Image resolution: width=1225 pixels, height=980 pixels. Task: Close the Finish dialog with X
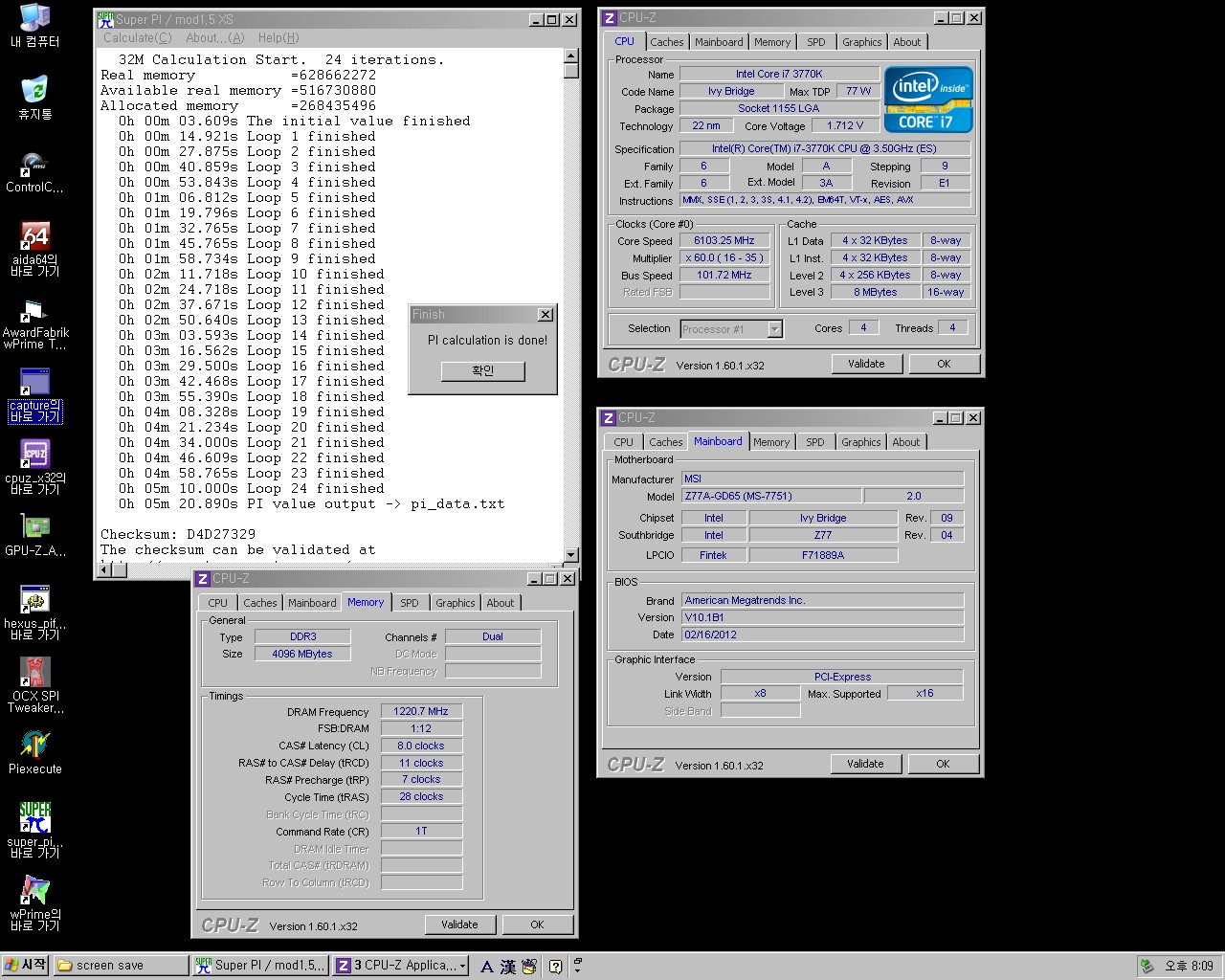click(546, 315)
